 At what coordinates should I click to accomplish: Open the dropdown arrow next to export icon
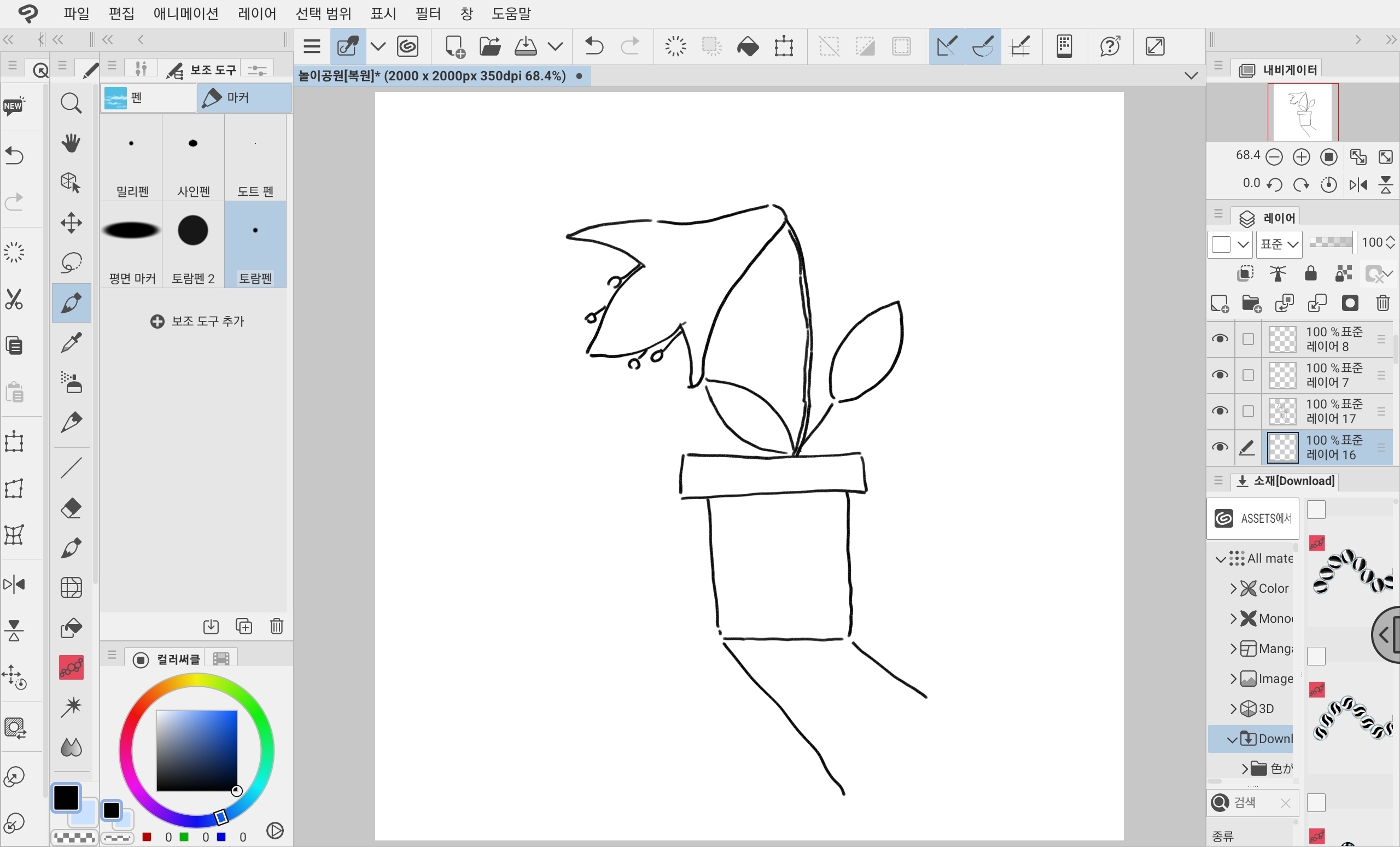point(556,46)
